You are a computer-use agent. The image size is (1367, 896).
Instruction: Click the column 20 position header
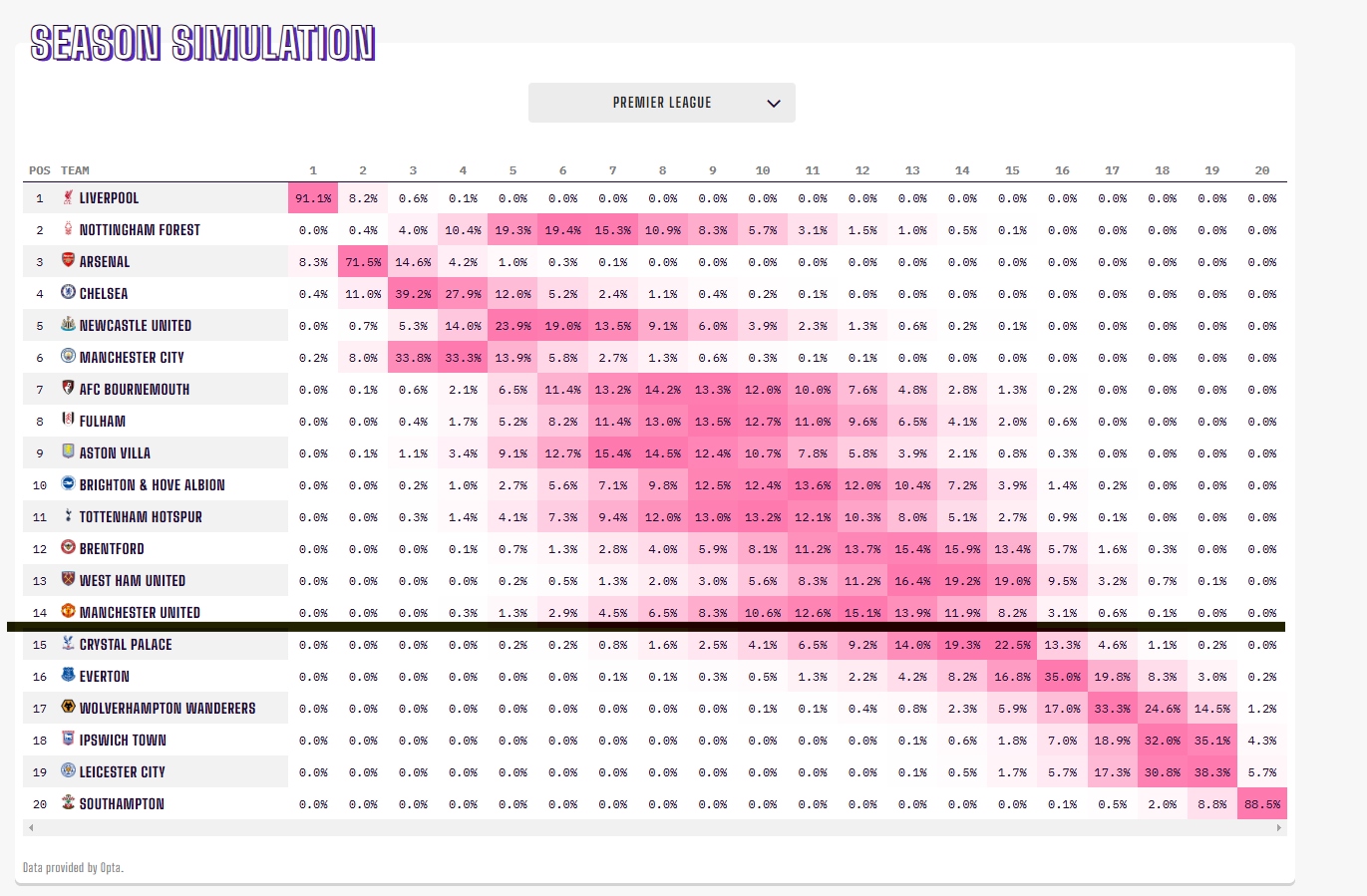tap(1261, 170)
